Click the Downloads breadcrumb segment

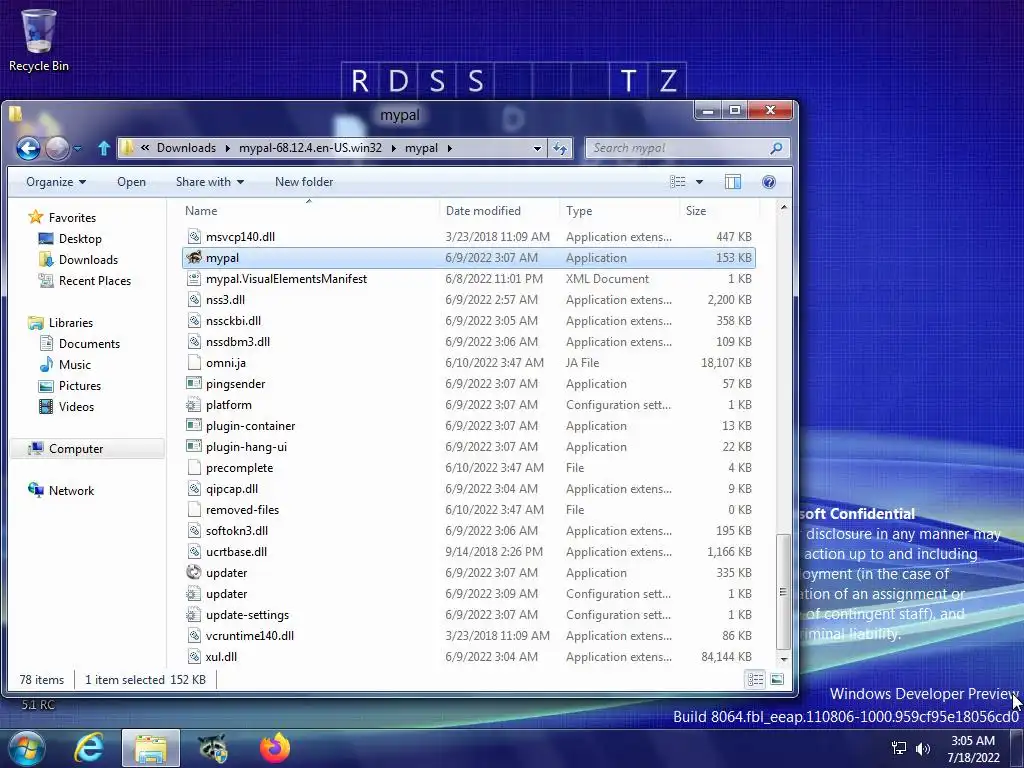pos(186,148)
